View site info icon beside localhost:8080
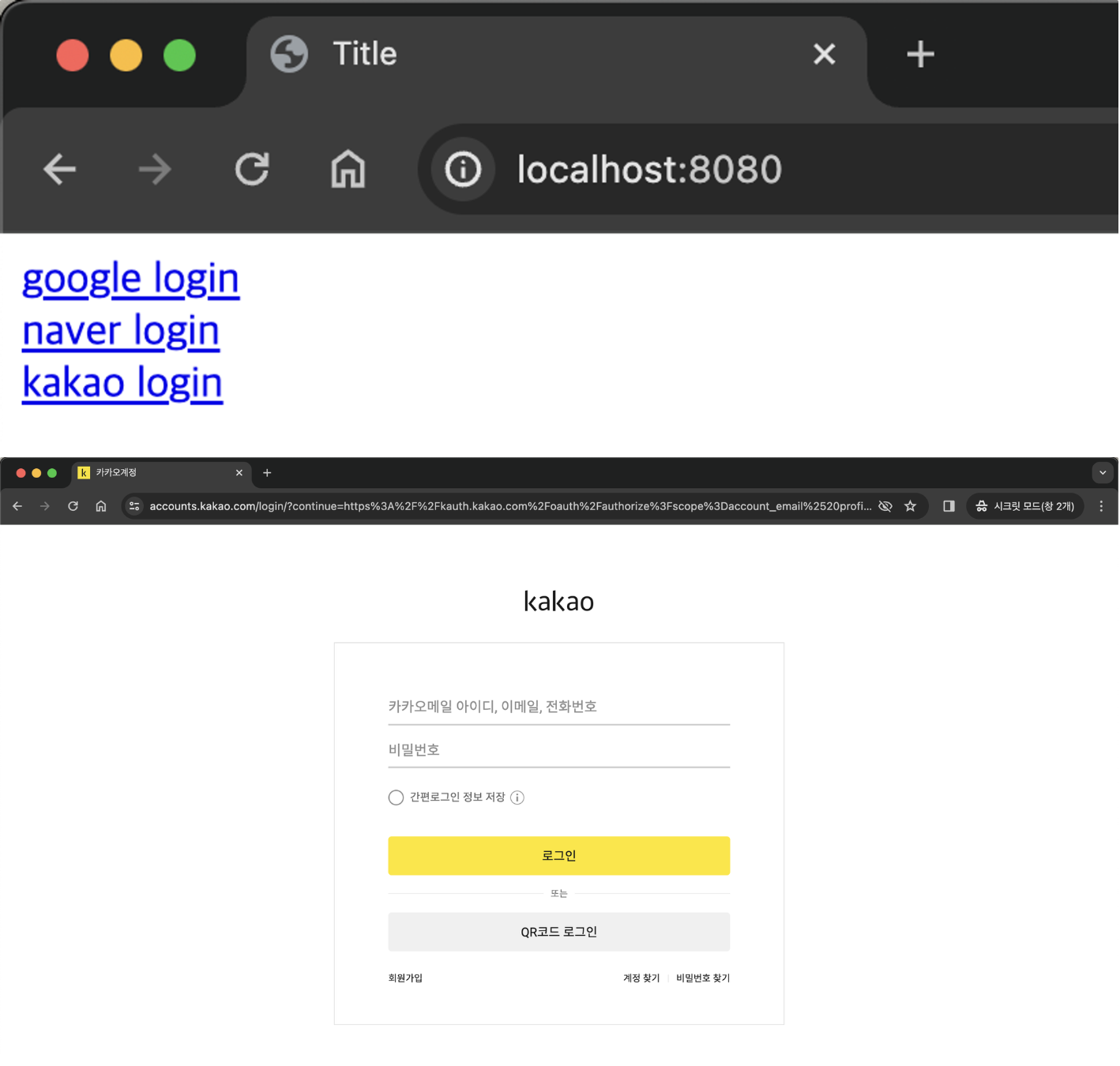1120x1066 pixels. (463, 169)
